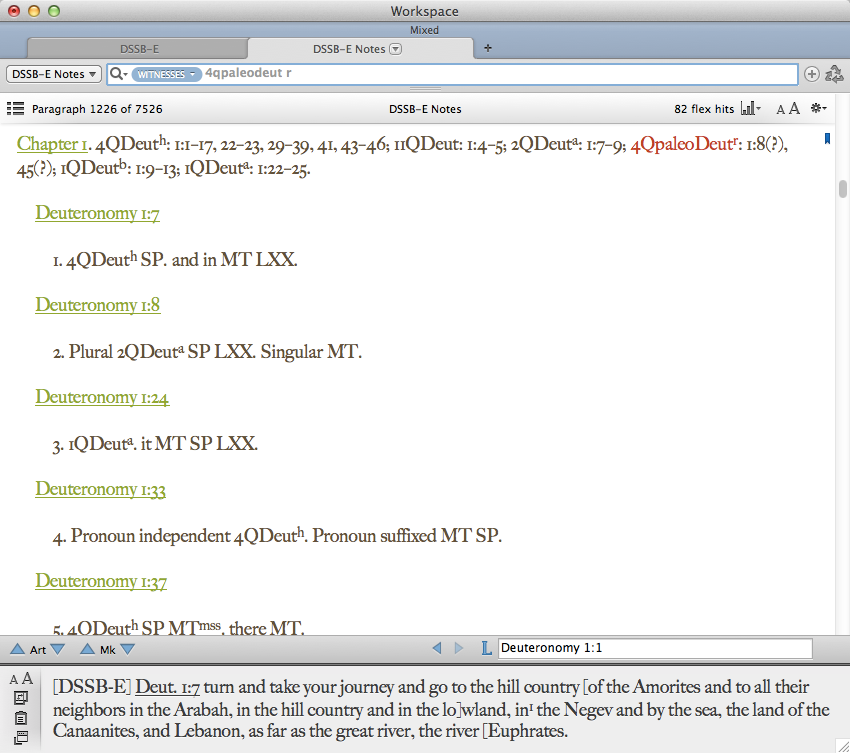Image resolution: width=850 pixels, height=753 pixels.
Task: Click the blue bookmark marker icon
Action: (827, 139)
